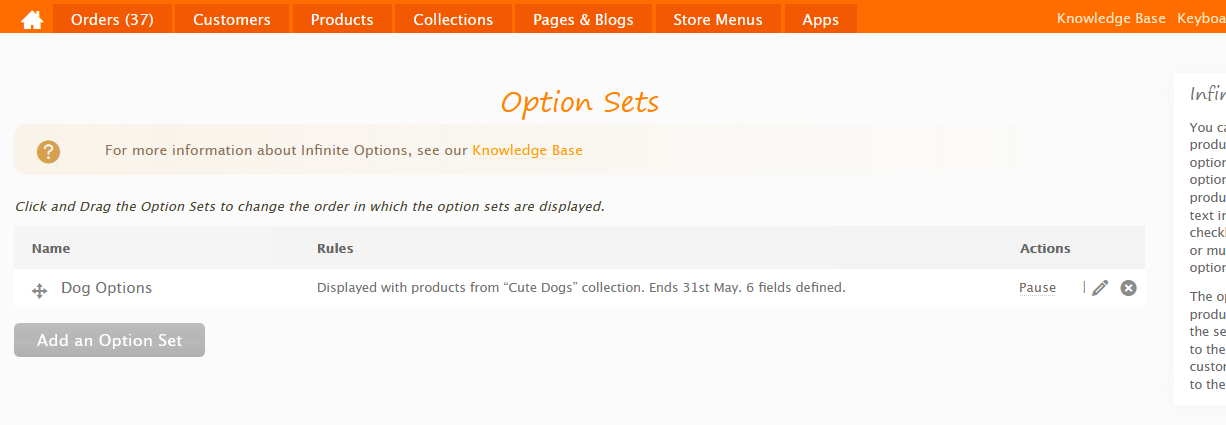Click the Add an Option Set button

coord(110,340)
